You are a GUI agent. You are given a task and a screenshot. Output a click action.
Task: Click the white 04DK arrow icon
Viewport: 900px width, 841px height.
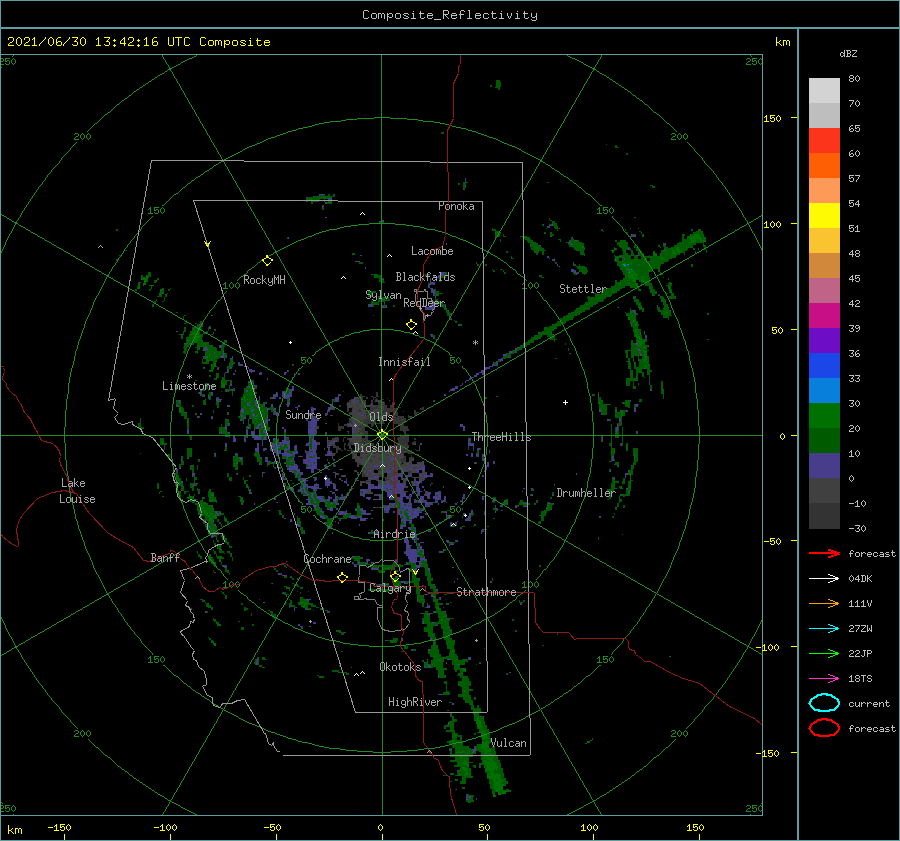click(x=824, y=578)
